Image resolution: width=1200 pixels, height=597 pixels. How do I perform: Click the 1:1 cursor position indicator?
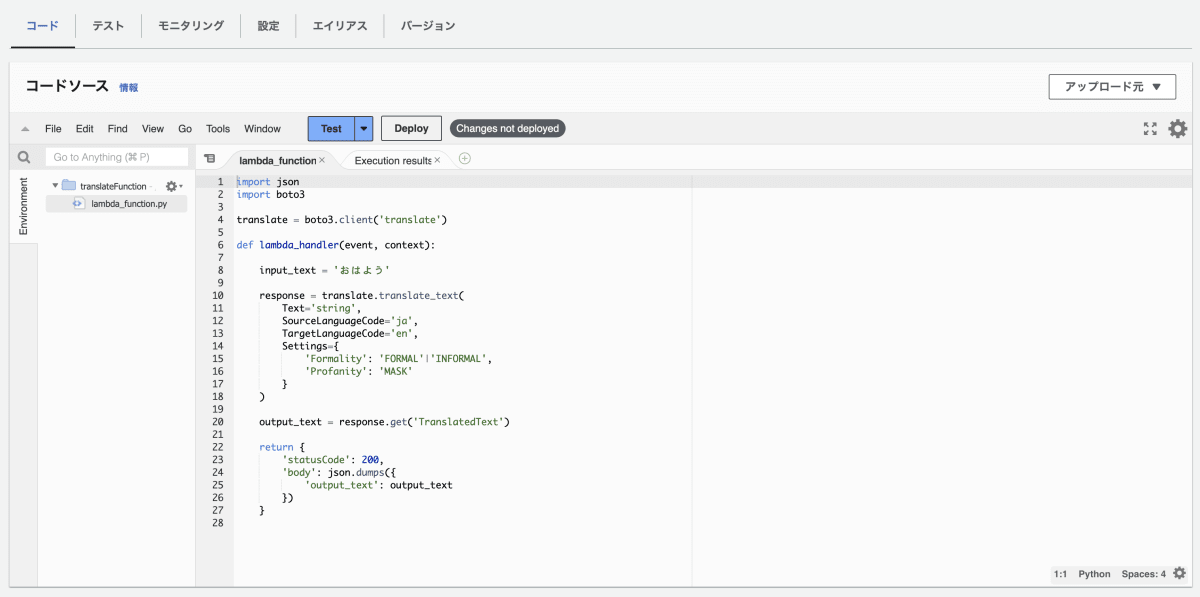1060,574
